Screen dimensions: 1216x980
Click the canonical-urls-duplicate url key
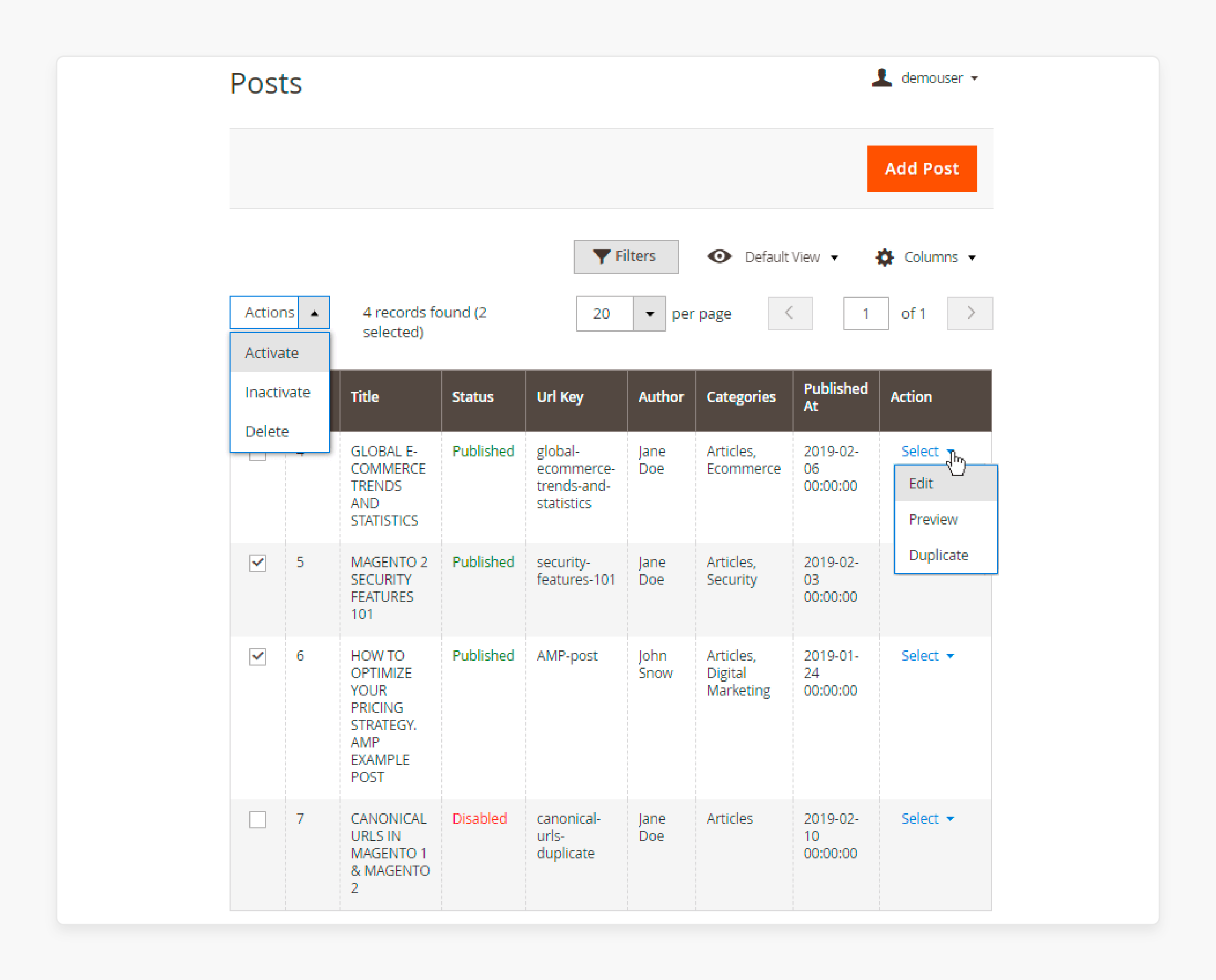click(568, 835)
